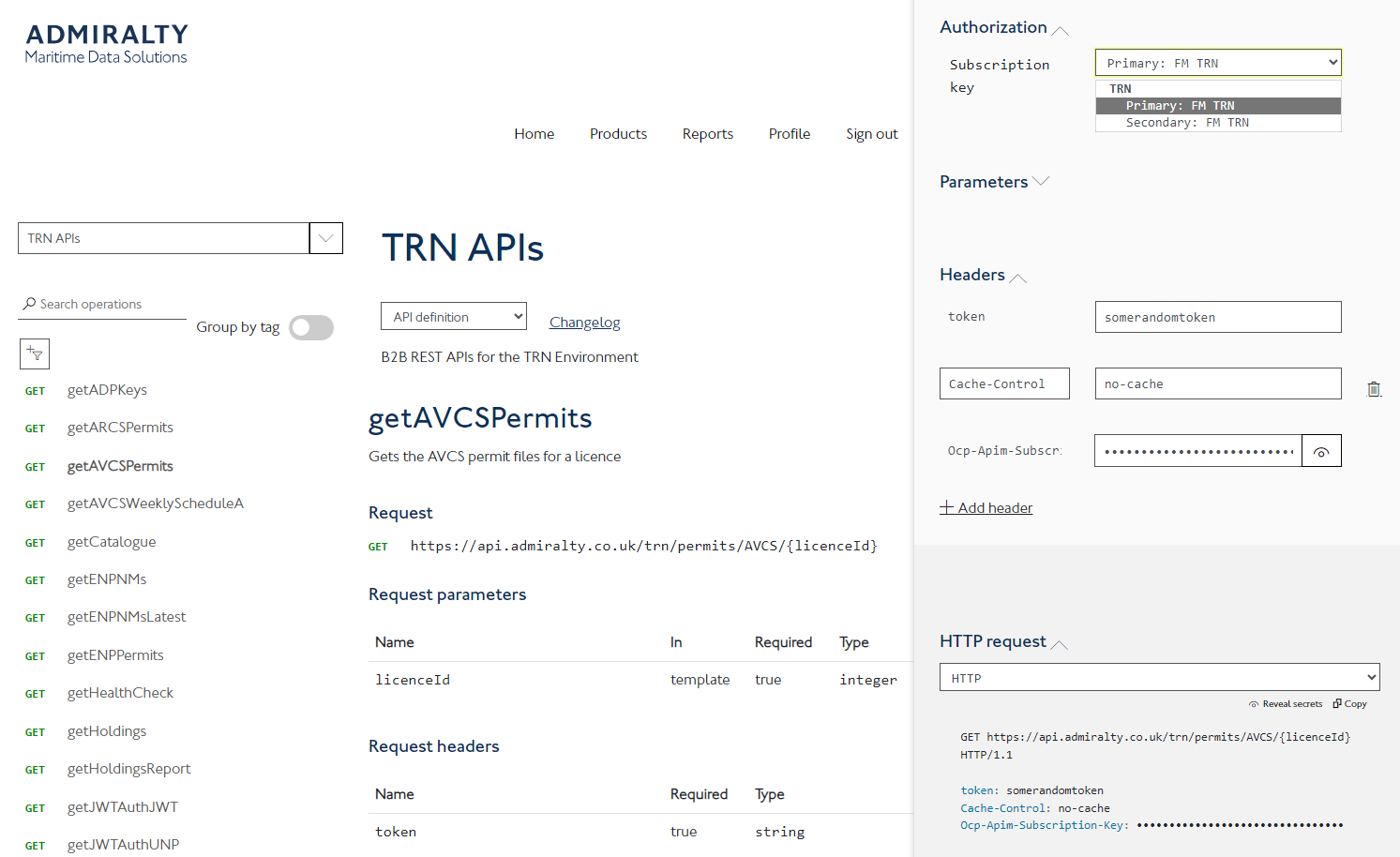Click the plus icon to add header
The height and width of the screenshot is (857, 1400).
(947, 507)
